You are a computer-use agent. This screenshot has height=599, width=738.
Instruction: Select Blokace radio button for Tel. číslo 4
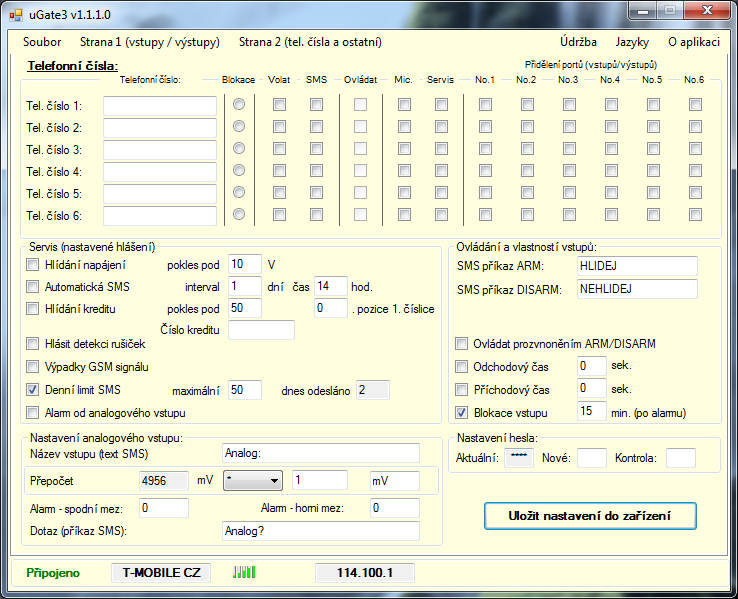(239, 170)
